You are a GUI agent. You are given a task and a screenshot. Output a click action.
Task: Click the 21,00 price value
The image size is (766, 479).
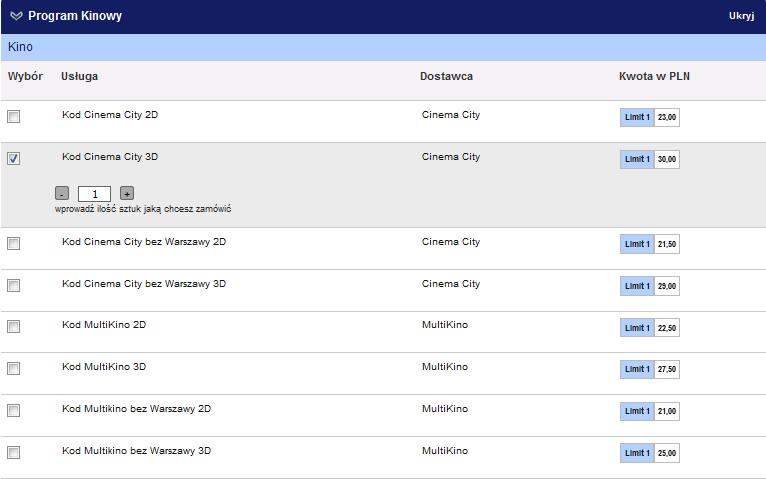(x=667, y=411)
